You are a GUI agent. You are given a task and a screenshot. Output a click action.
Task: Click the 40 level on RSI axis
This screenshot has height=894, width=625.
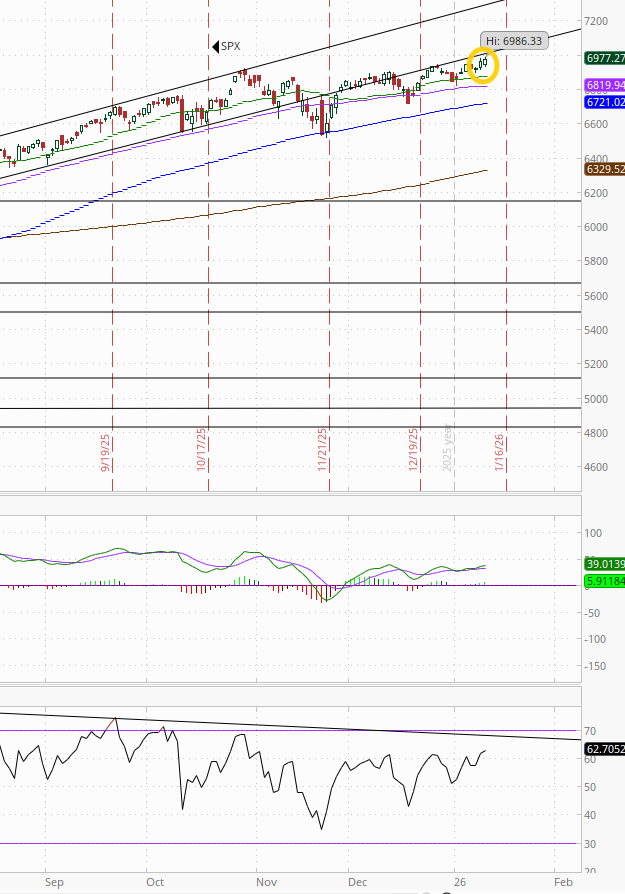(590, 815)
